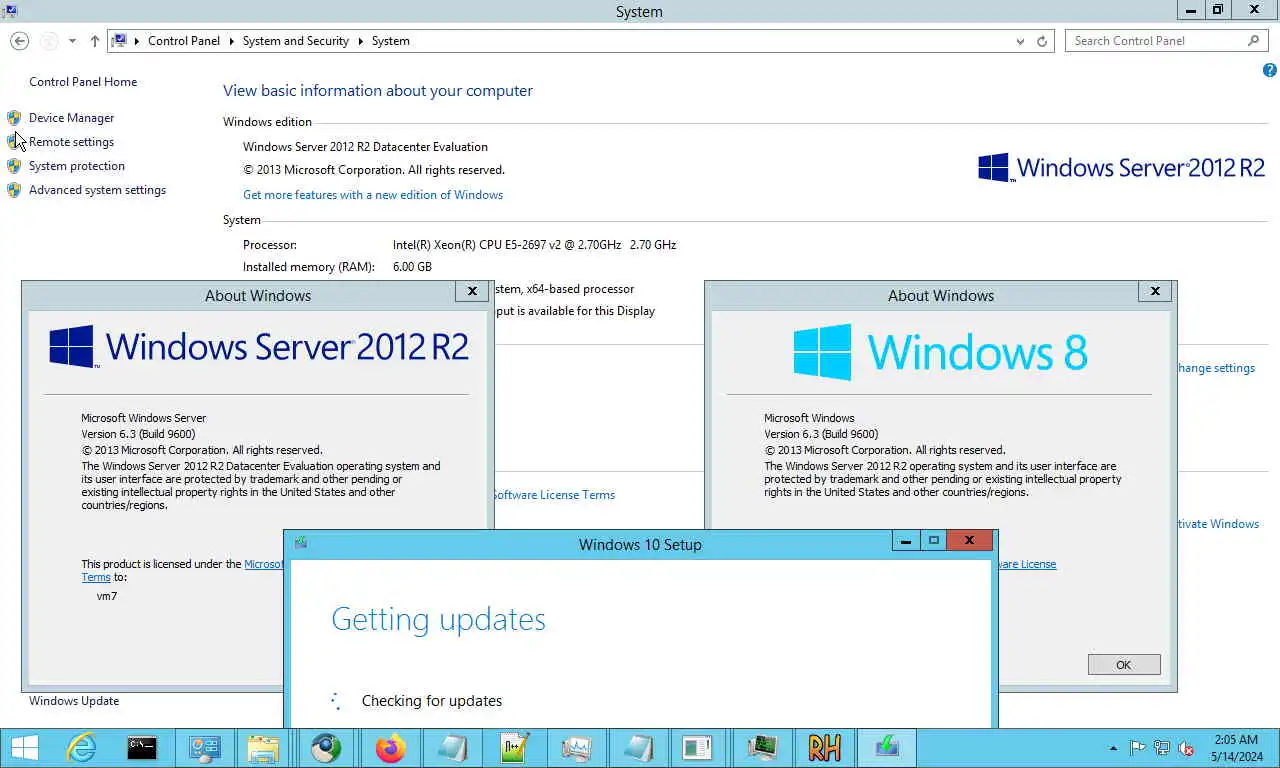Click the Forward navigation arrow
This screenshot has height=768, width=1280.
(x=49, y=41)
